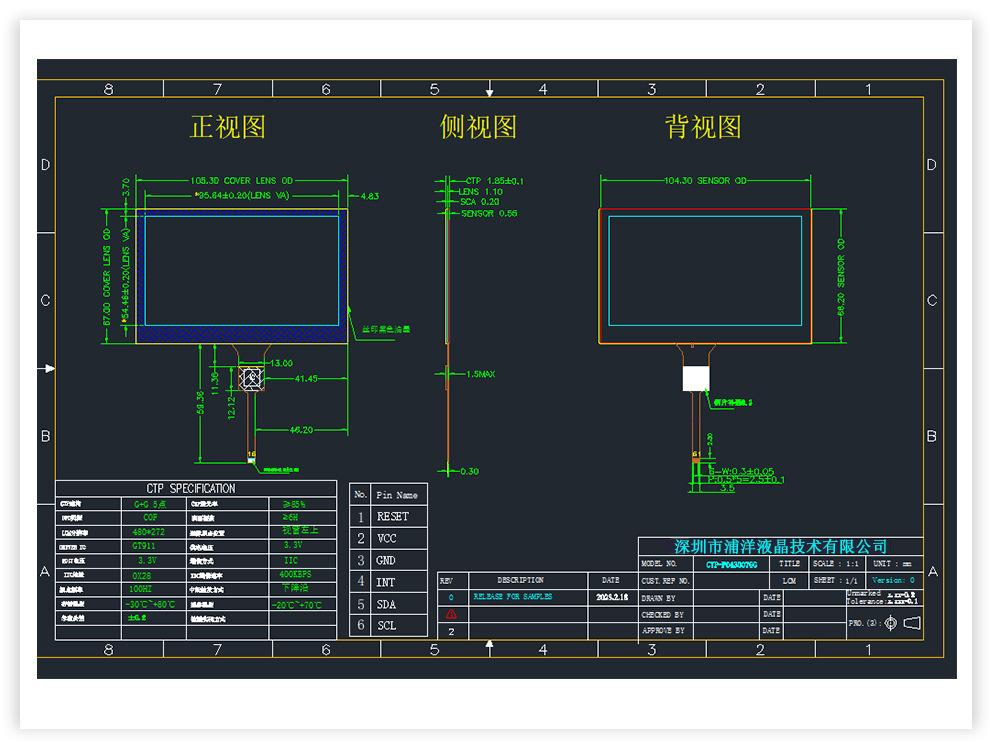
Task: Select the RESET pin name
Action: point(393,517)
